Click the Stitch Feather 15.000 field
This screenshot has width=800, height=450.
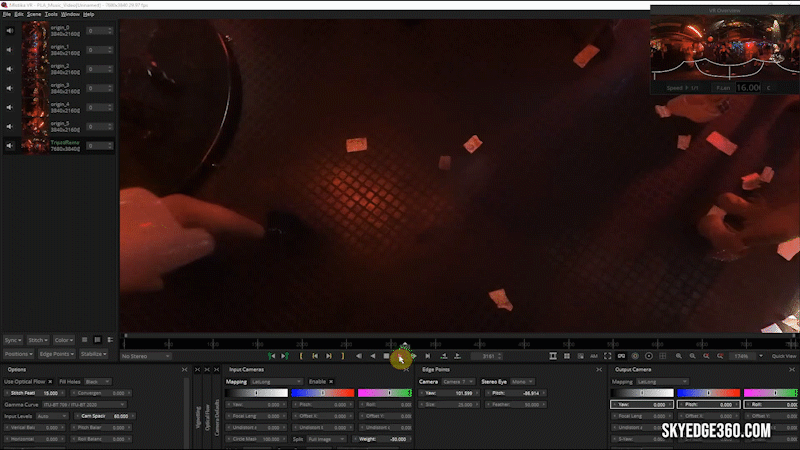pyautogui.click(x=35, y=393)
